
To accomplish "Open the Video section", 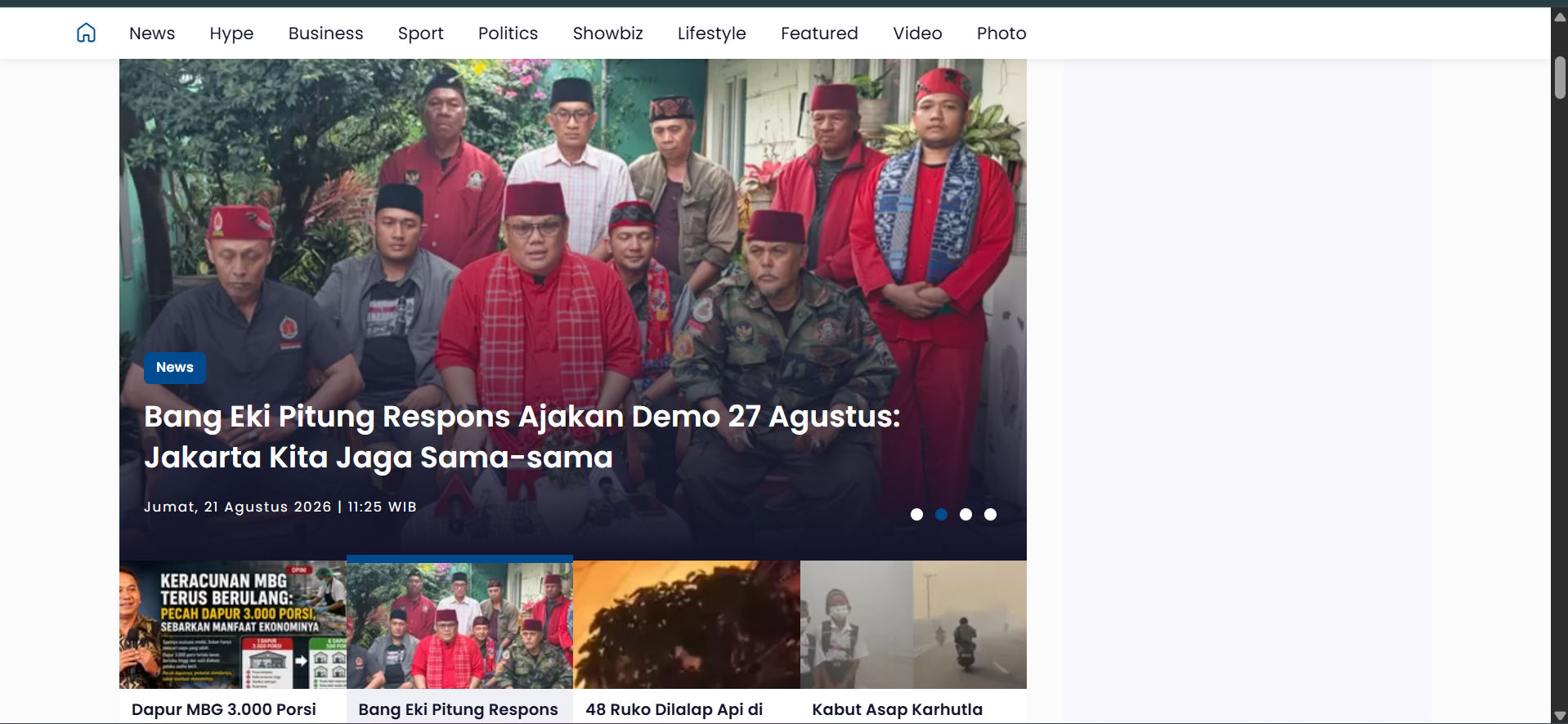I will pos(917,34).
